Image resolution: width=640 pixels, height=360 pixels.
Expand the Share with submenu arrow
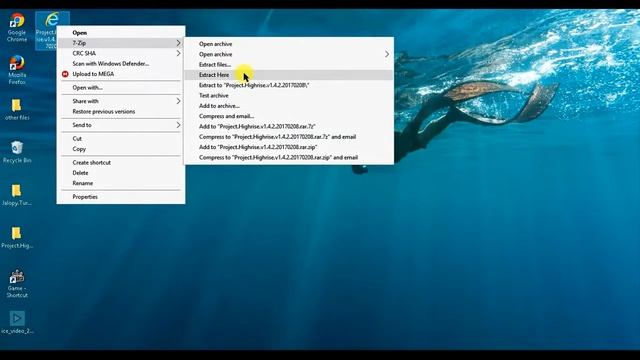[178, 101]
